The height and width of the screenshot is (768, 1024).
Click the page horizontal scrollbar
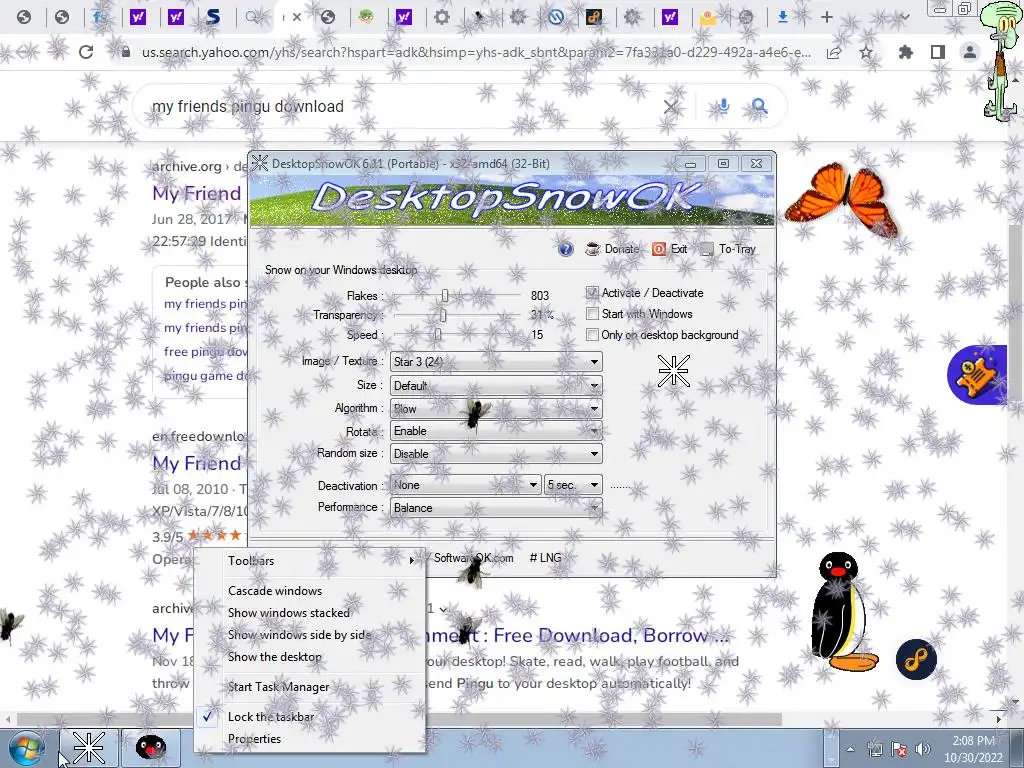[399, 719]
